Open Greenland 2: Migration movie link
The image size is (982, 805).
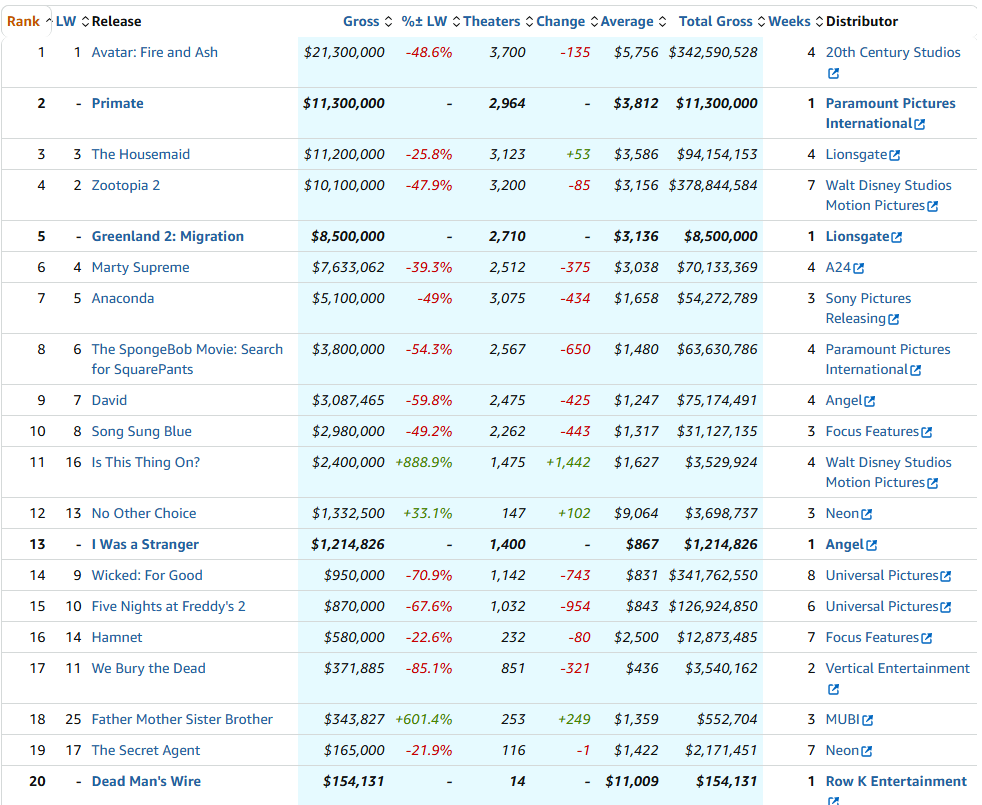pos(167,237)
